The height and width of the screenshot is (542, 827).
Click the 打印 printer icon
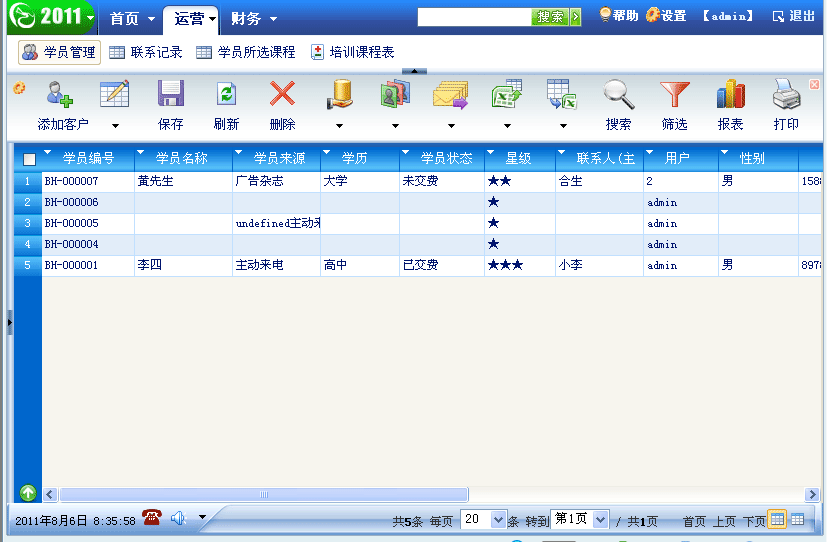pyautogui.click(x=786, y=94)
